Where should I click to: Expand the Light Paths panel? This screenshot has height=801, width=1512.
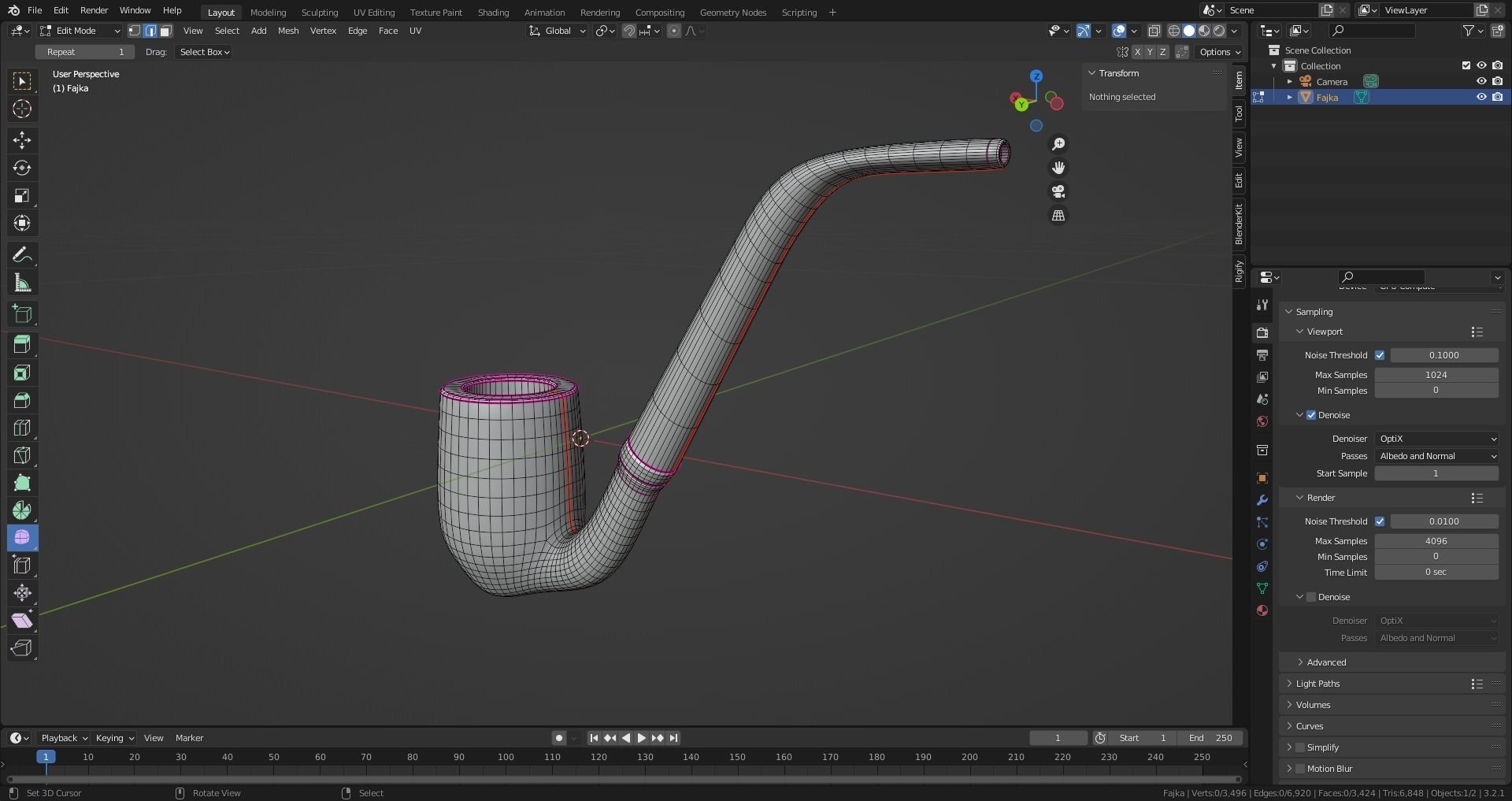point(1317,684)
